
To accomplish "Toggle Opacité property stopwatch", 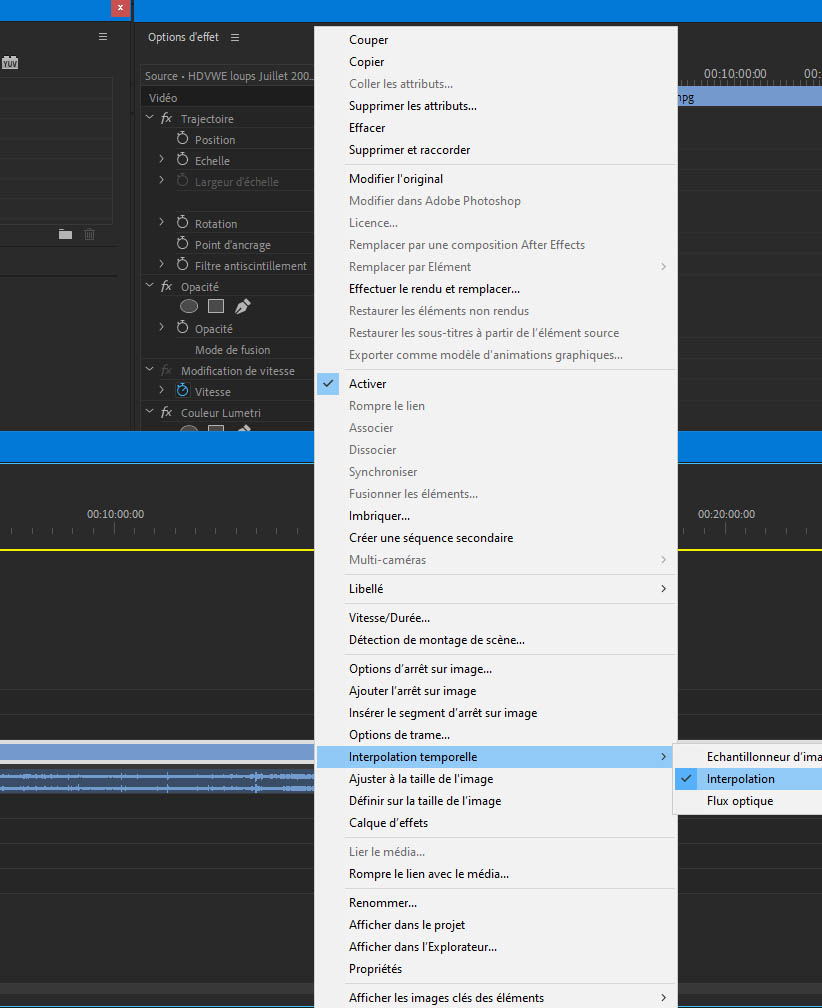I will coord(183,328).
